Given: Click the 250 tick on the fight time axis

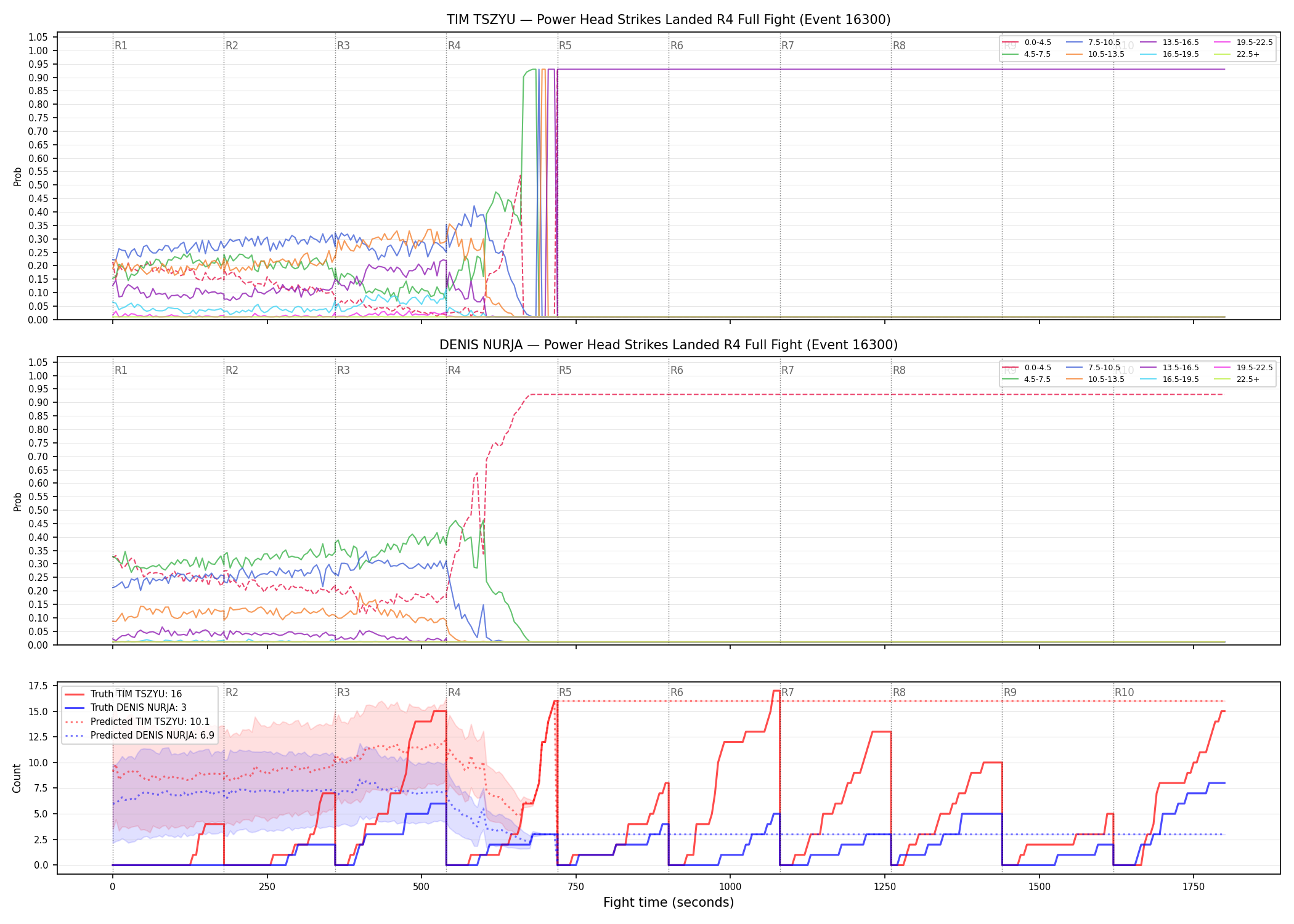Looking at the screenshot, I should (x=267, y=886).
